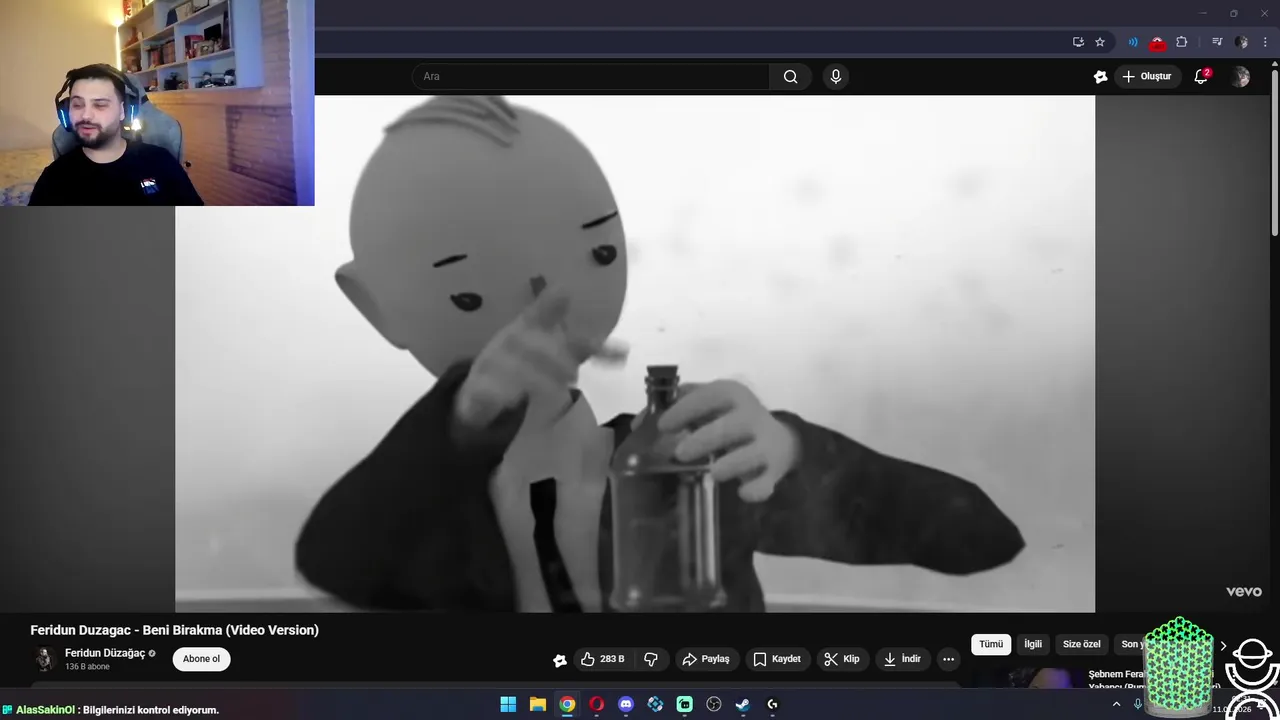The height and width of the screenshot is (720, 1280).
Task: Click the video player to pause playback
Action: [x=635, y=354]
